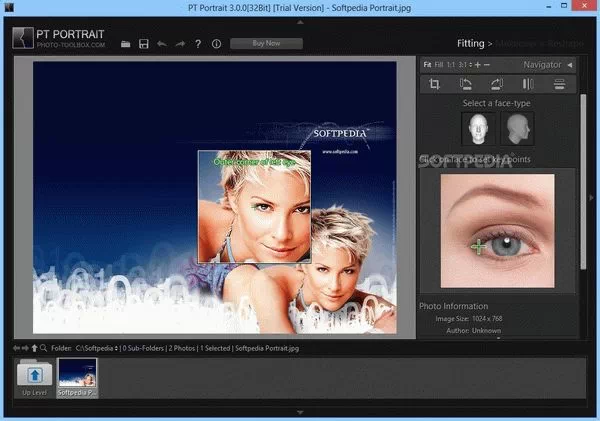Open the C:\Softpedia folder path dropdown
The height and width of the screenshot is (421, 600).
(117, 348)
